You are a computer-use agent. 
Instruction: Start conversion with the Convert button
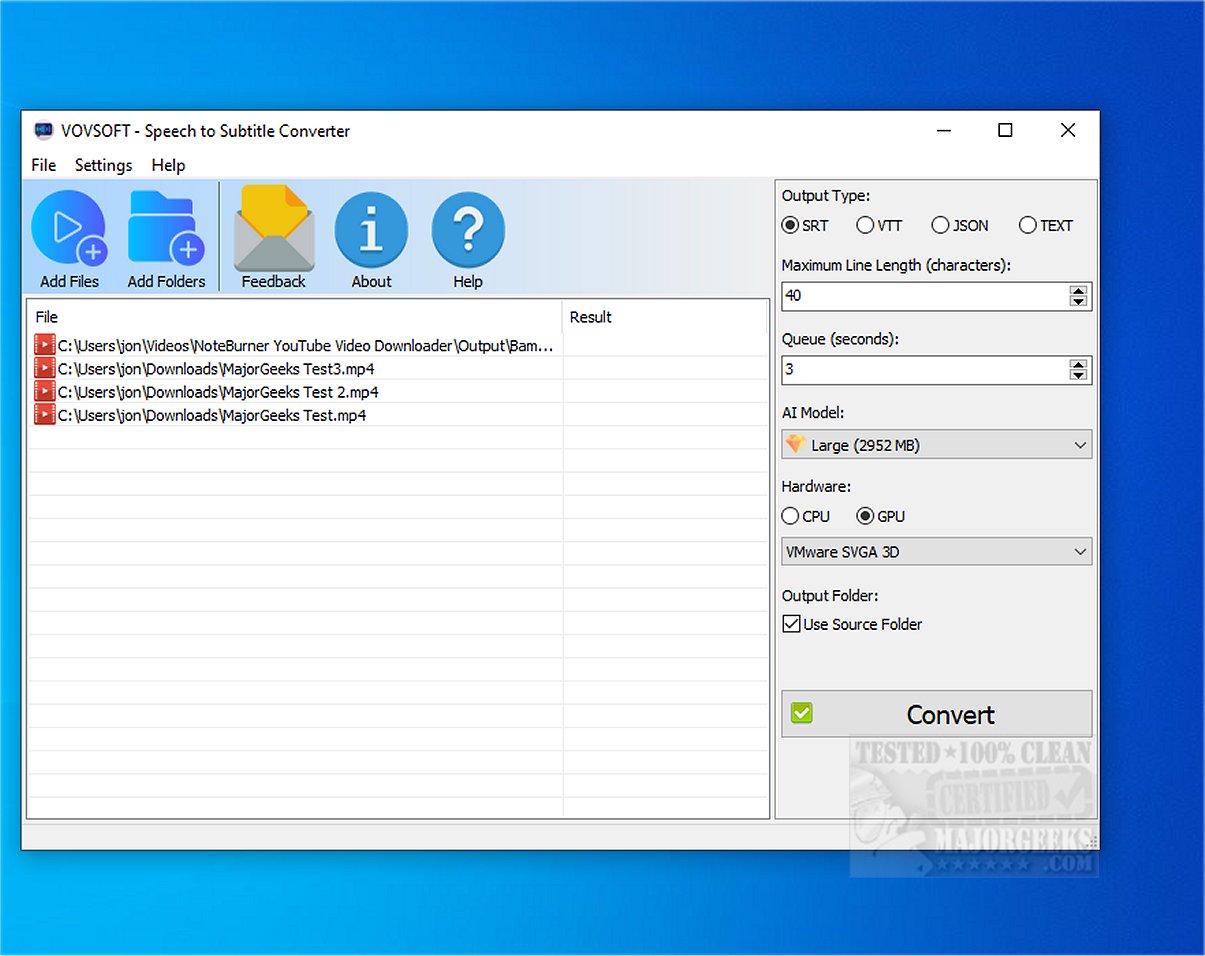937,714
